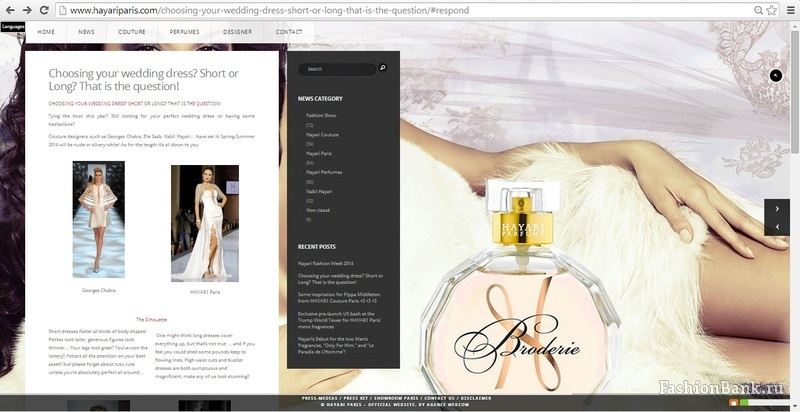The width and height of the screenshot is (800, 412).
Task: Open the Languages selector
Action: (13, 27)
